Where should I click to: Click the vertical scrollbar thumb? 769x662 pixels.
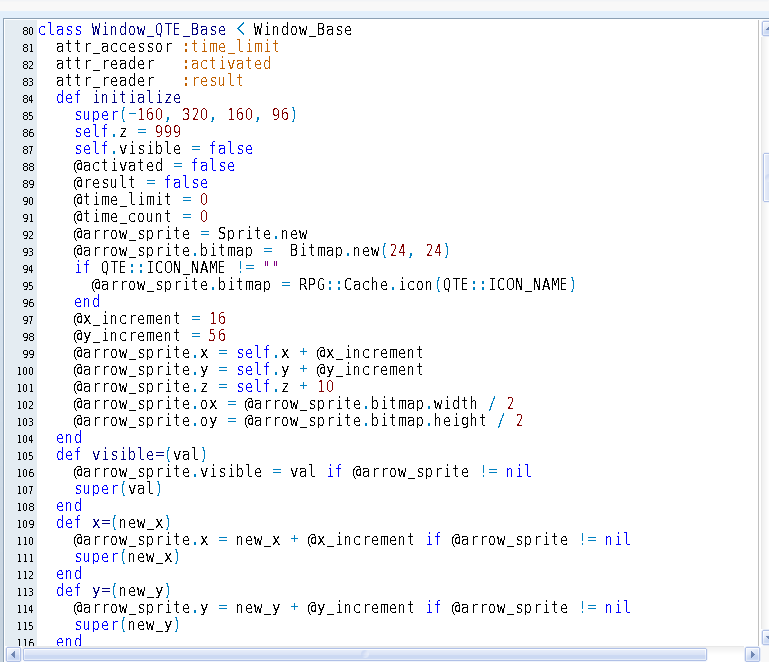pyautogui.click(x=766, y=178)
